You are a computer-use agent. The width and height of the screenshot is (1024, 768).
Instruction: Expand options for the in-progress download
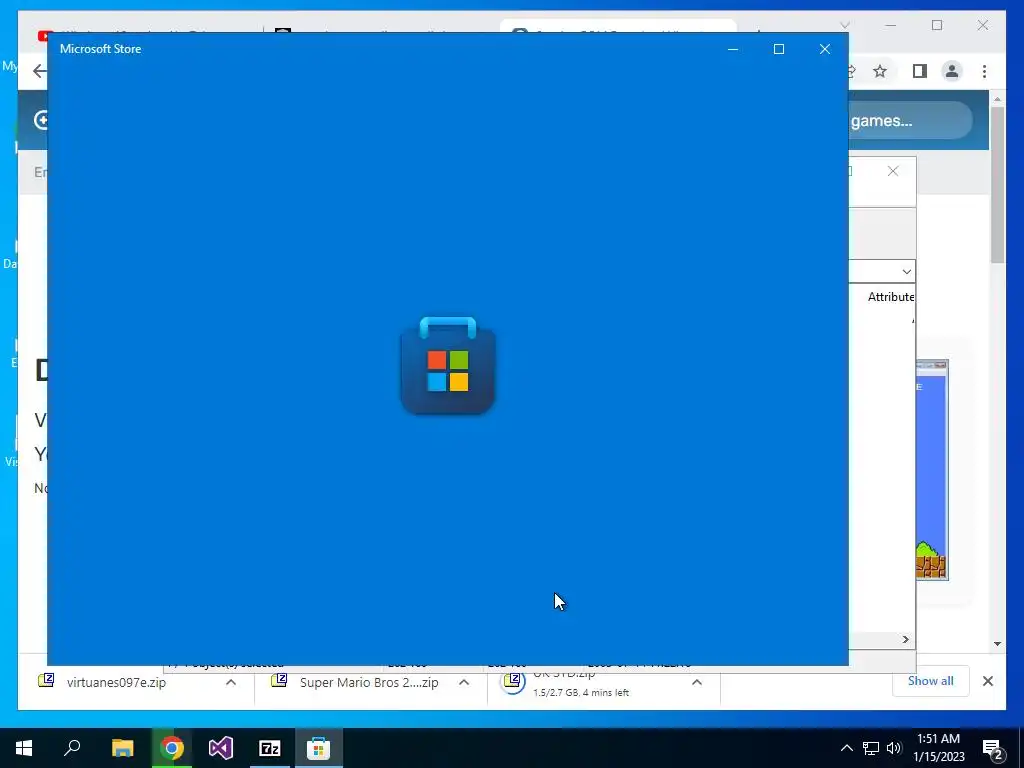click(697, 682)
